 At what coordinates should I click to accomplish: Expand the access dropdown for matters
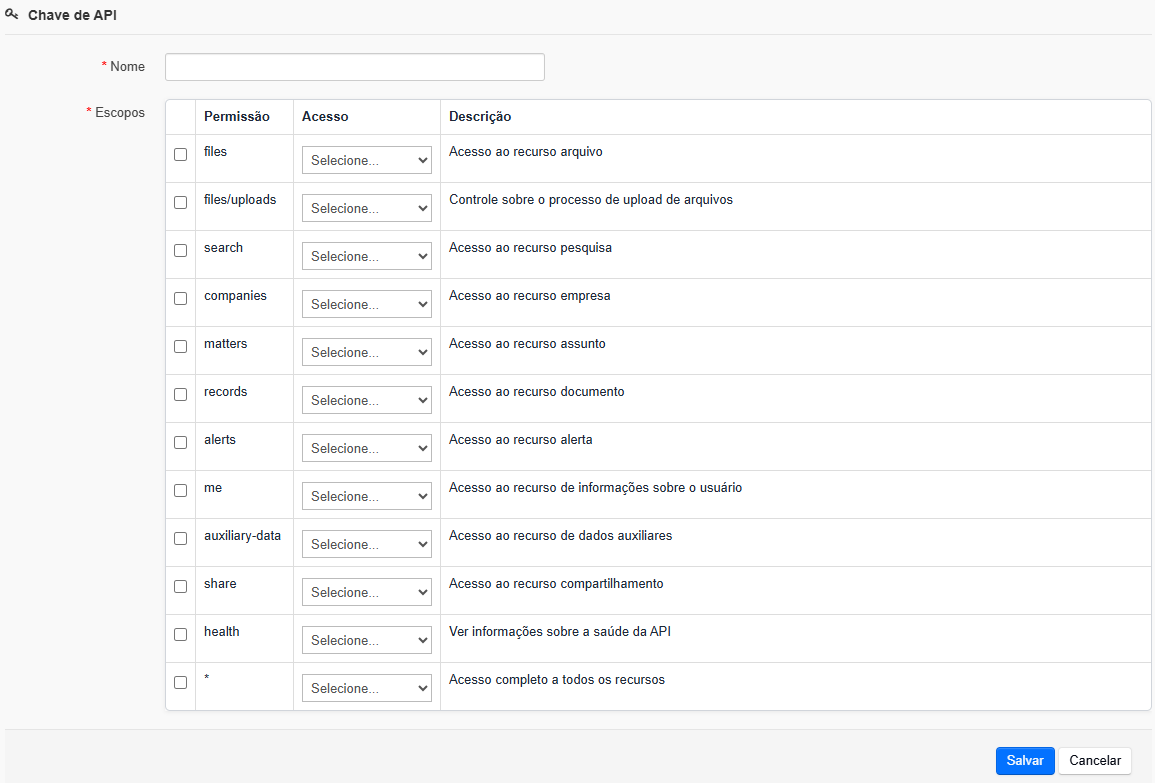tap(367, 352)
